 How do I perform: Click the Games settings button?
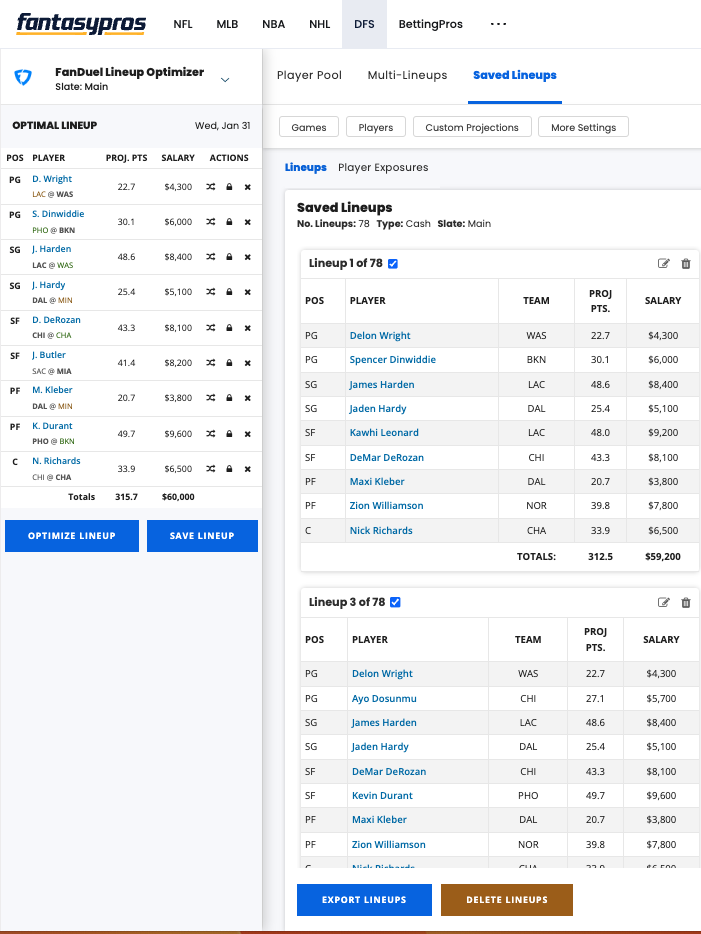click(x=309, y=127)
